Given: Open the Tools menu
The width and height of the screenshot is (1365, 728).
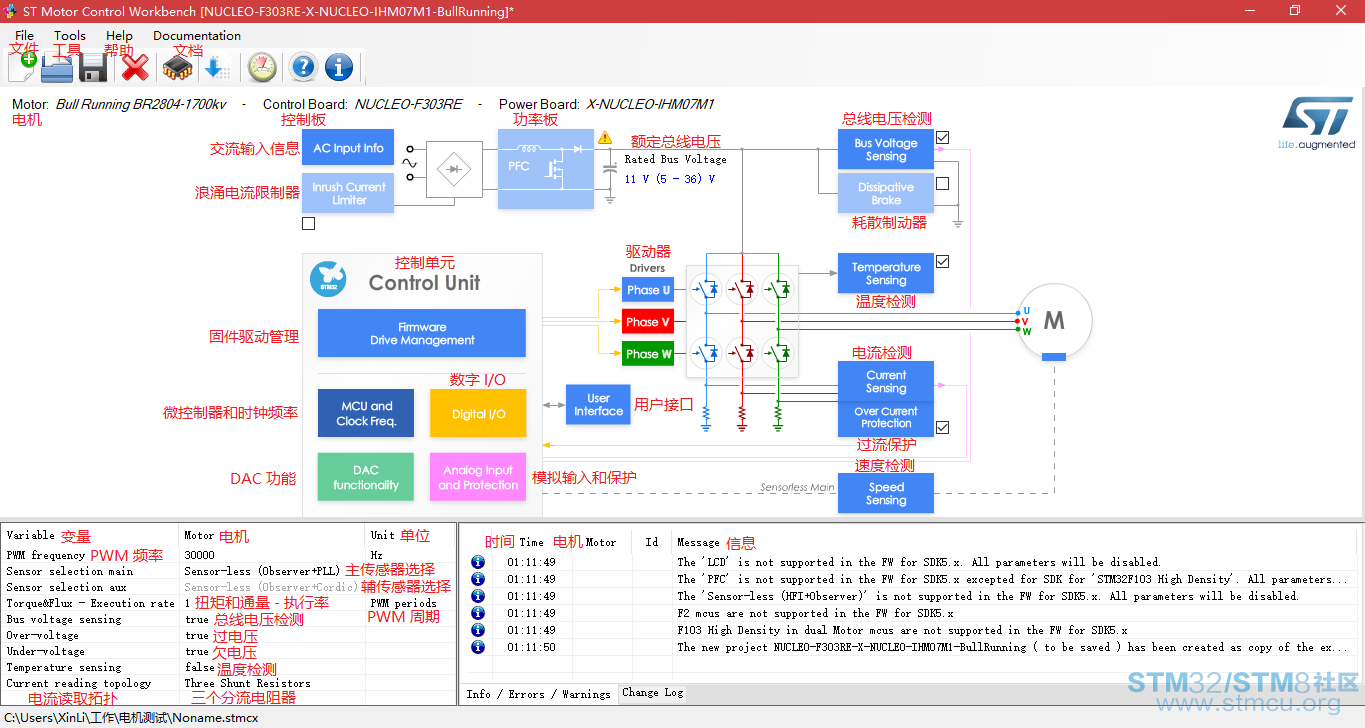Looking at the screenshot, I should [70, 35].
